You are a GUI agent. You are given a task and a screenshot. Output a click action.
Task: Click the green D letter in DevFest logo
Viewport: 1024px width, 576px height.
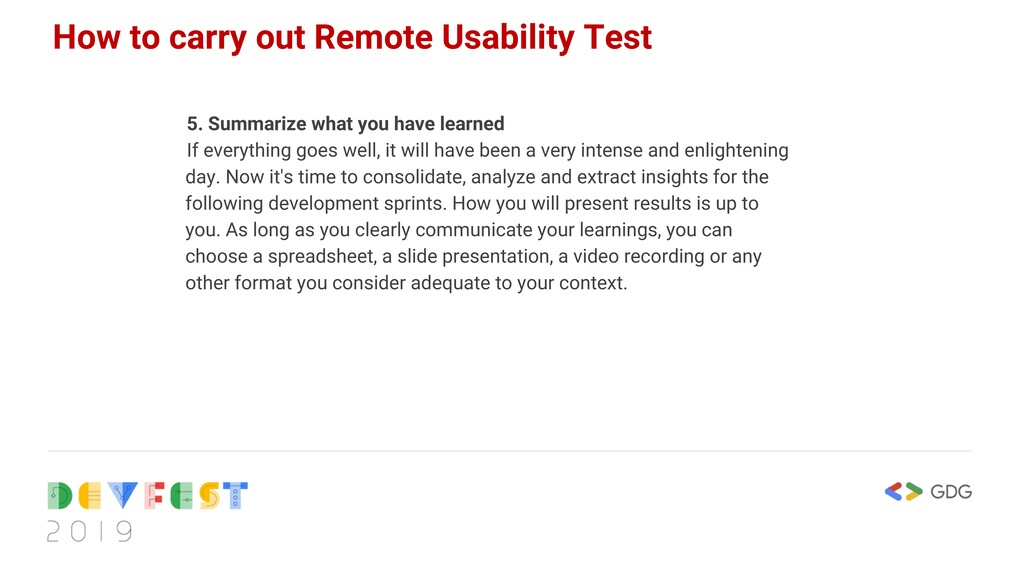[x=59, y=496]
